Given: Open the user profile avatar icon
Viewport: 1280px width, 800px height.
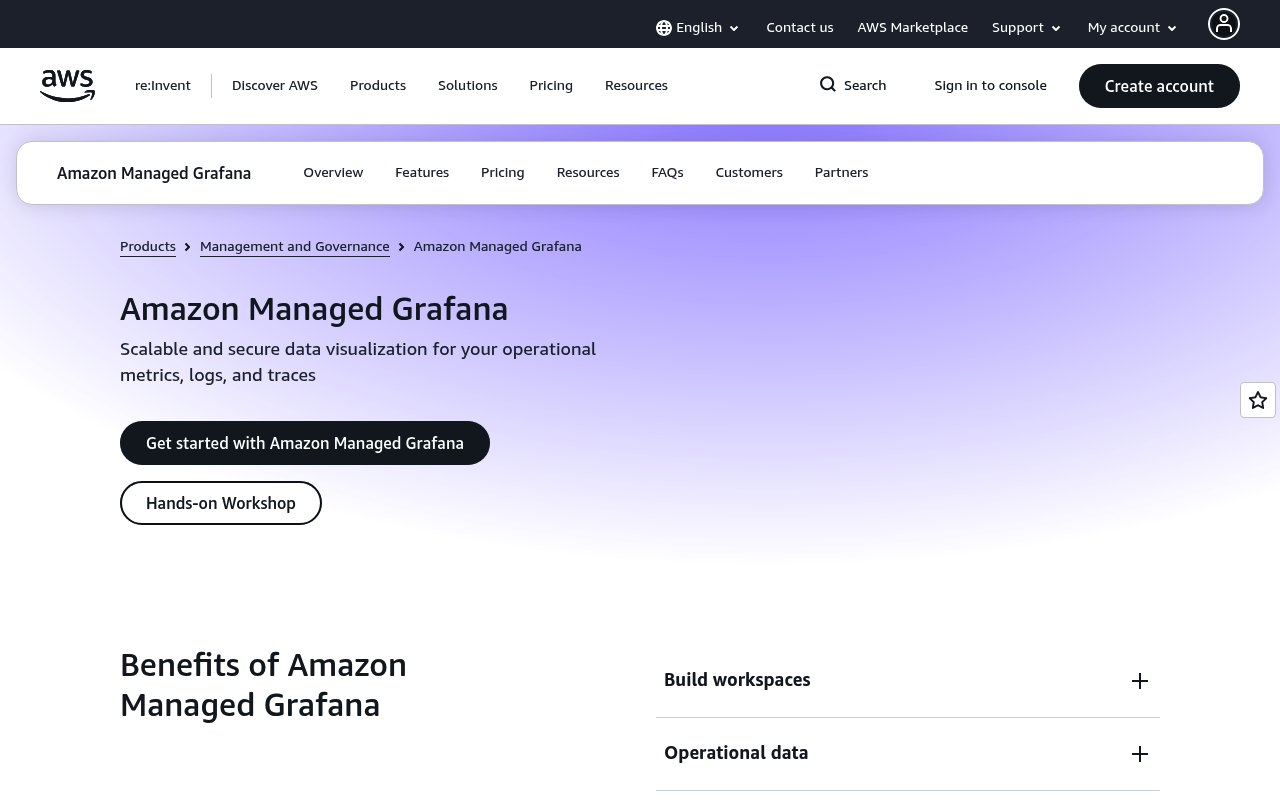Looking at the screenshot, I should point(1224,24).
